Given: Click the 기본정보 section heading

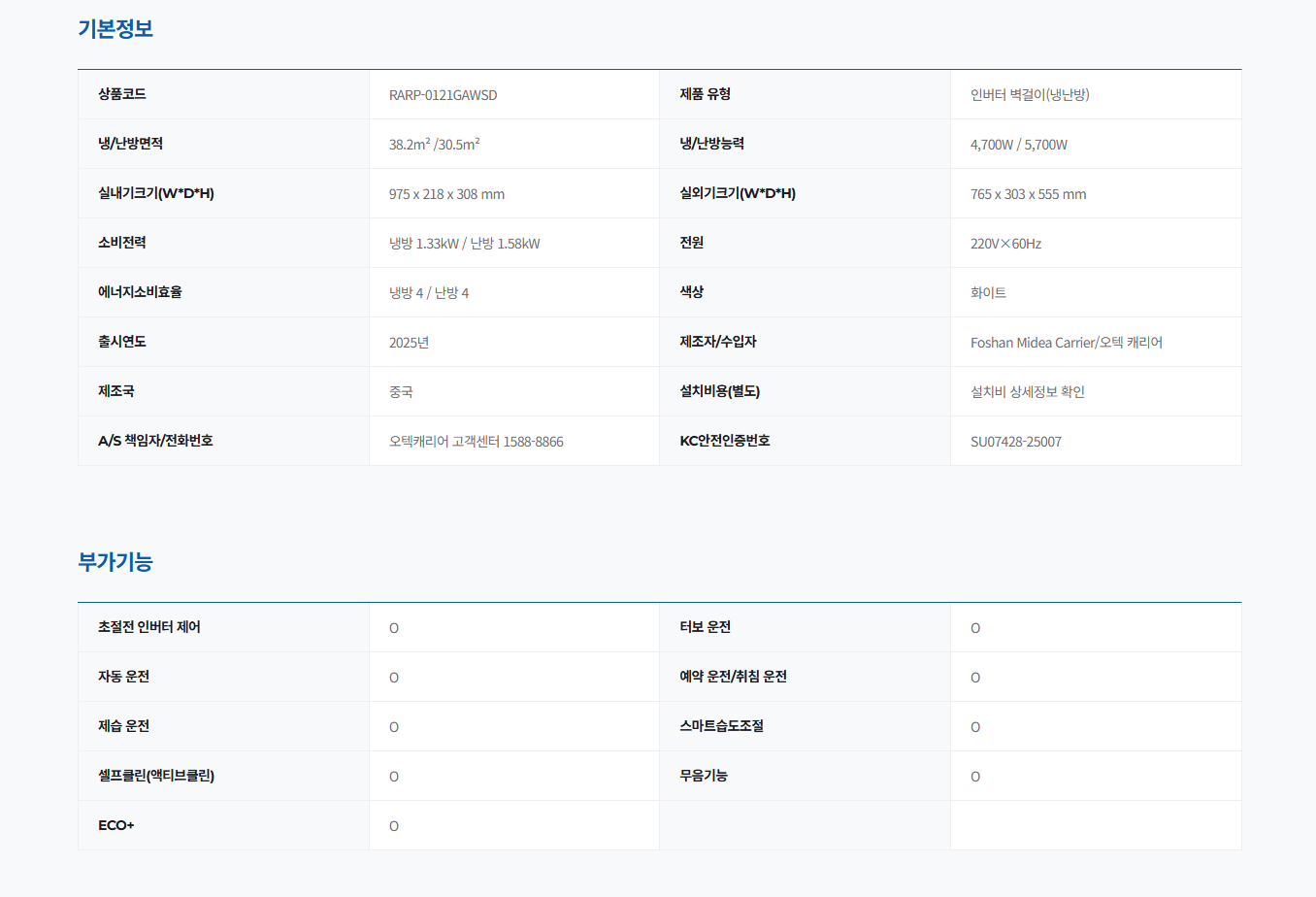Looking at the screenshot, I should pyautogui.click(x=115, y=29).
